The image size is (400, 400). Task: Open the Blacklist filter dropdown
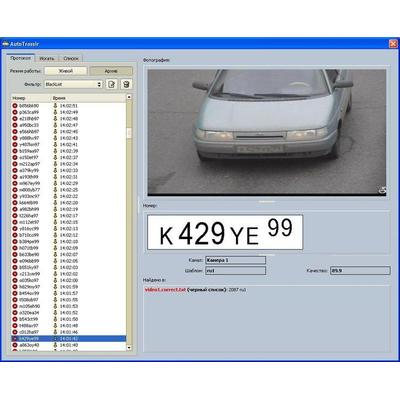73,84
